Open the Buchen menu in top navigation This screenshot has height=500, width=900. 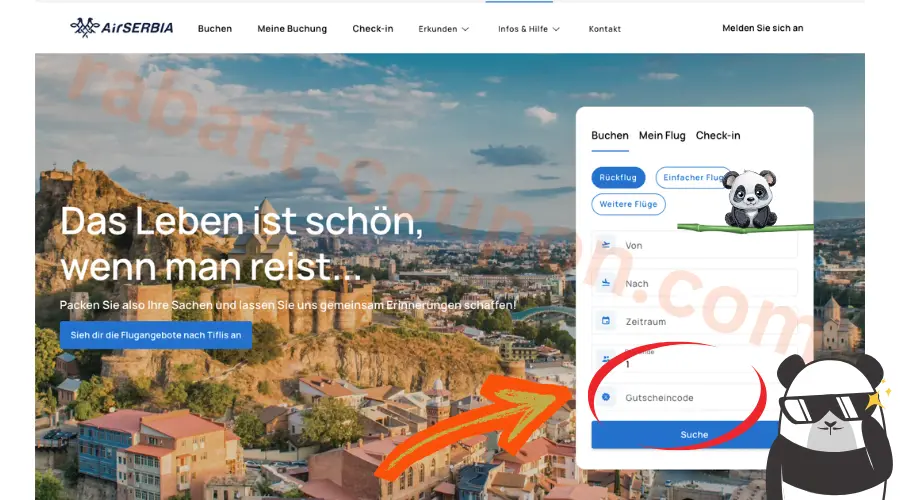[x=215, y=29]
